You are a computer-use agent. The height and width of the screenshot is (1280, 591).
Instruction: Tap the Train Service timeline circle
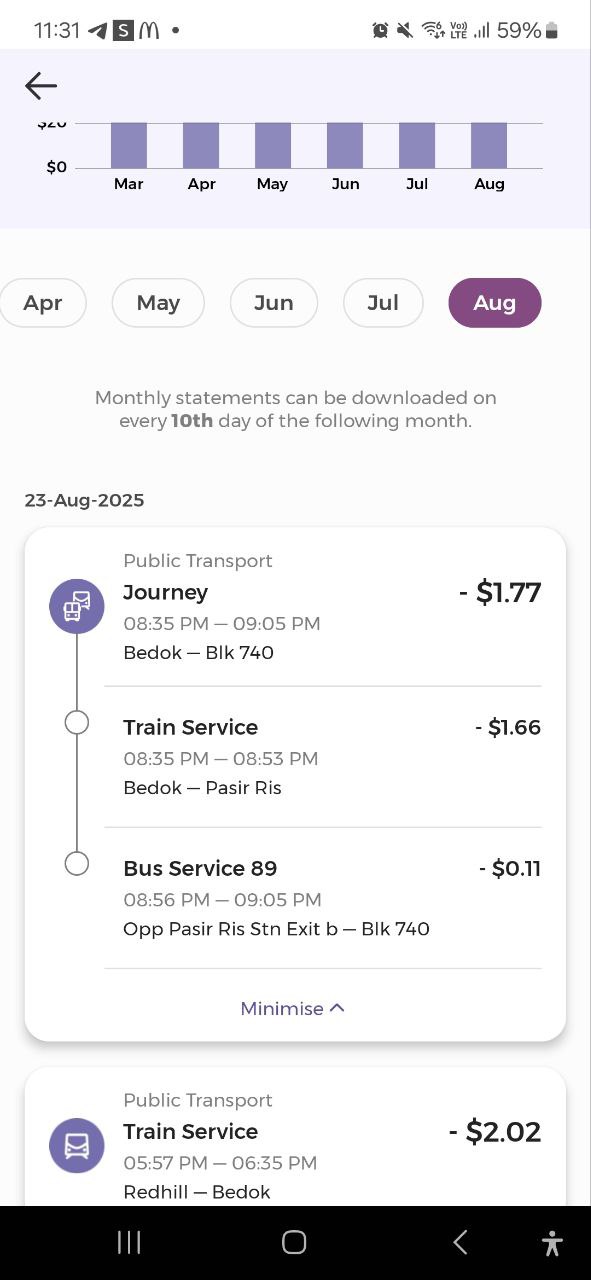point(77,722)
